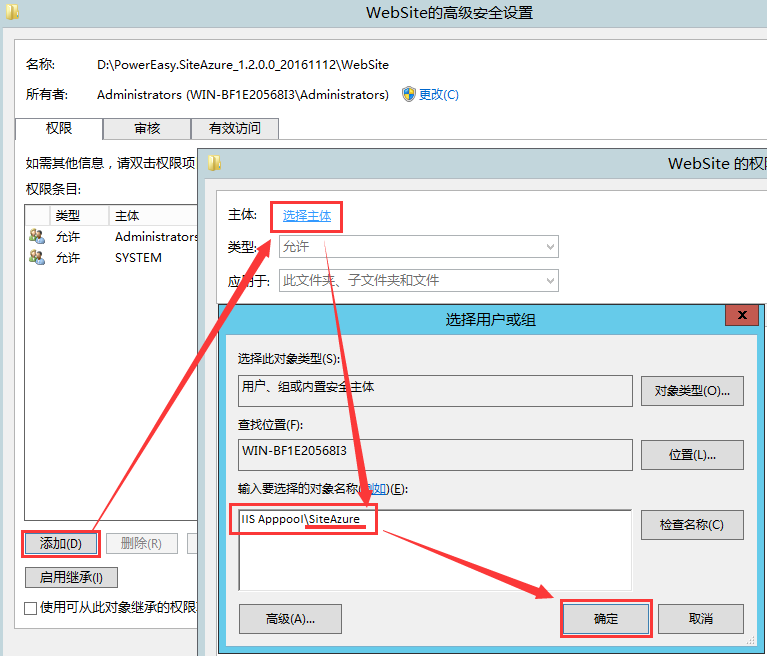Click the 检查名称(C) button
This screenshot has width=767, height=656.
coord(692,525)
